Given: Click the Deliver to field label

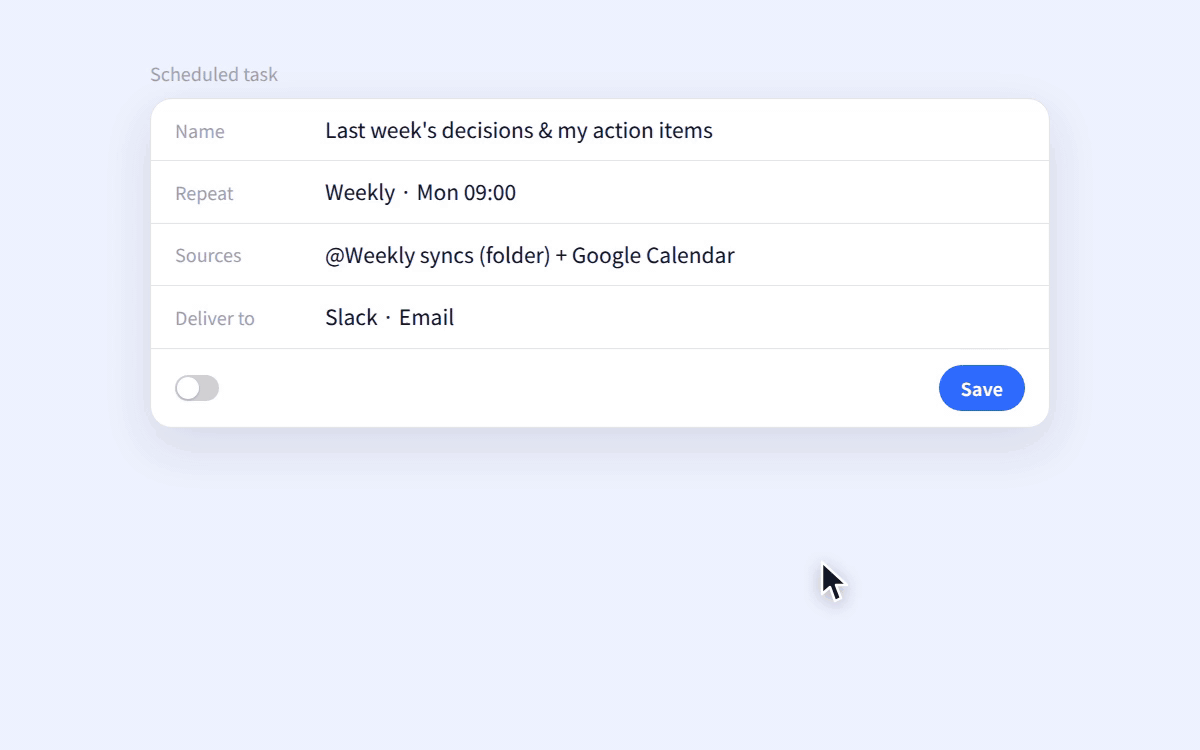Looking at the screenshot, I should (x=215, y=319).
